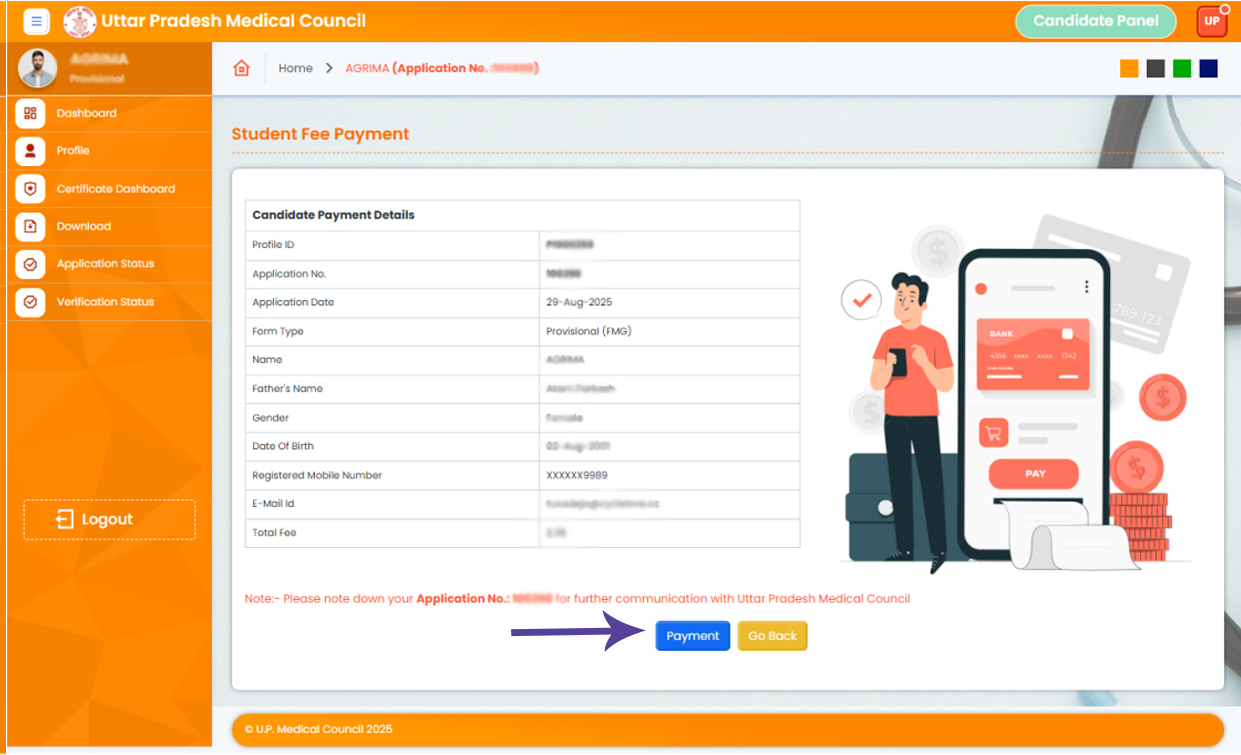Click the Application Status check icon
The height and width of the screenshot is (755, 1241).
[30, 264]
